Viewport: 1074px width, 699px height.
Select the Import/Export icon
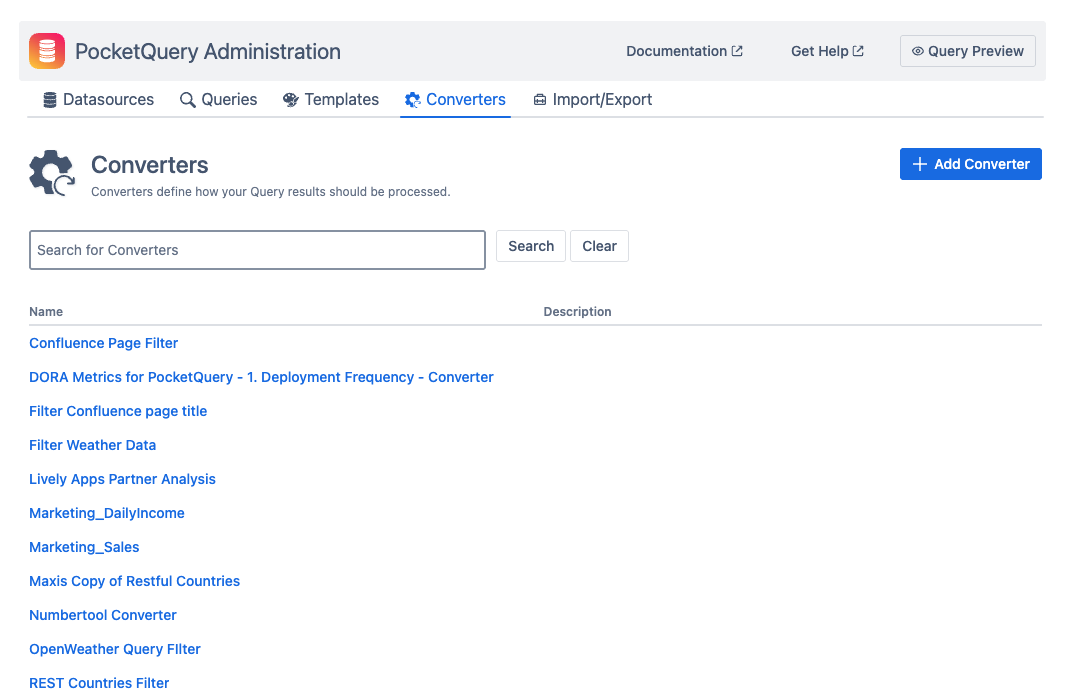click(x=541, y=99)
